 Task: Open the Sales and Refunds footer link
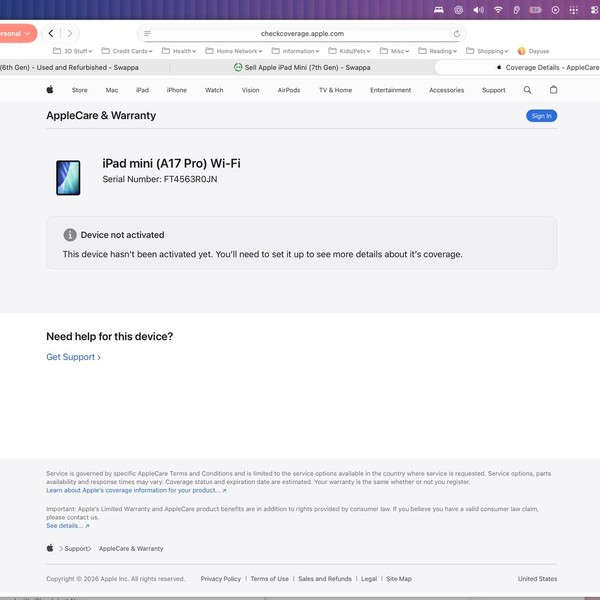tap(325, 579)
